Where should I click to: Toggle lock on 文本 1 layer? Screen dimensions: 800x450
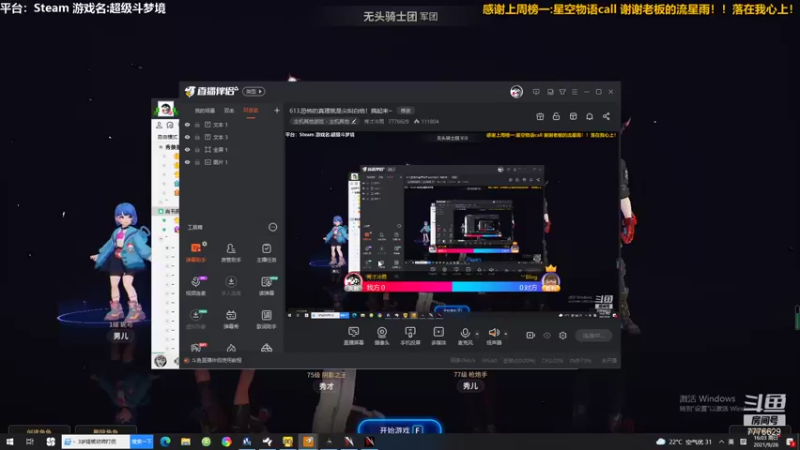197,124
